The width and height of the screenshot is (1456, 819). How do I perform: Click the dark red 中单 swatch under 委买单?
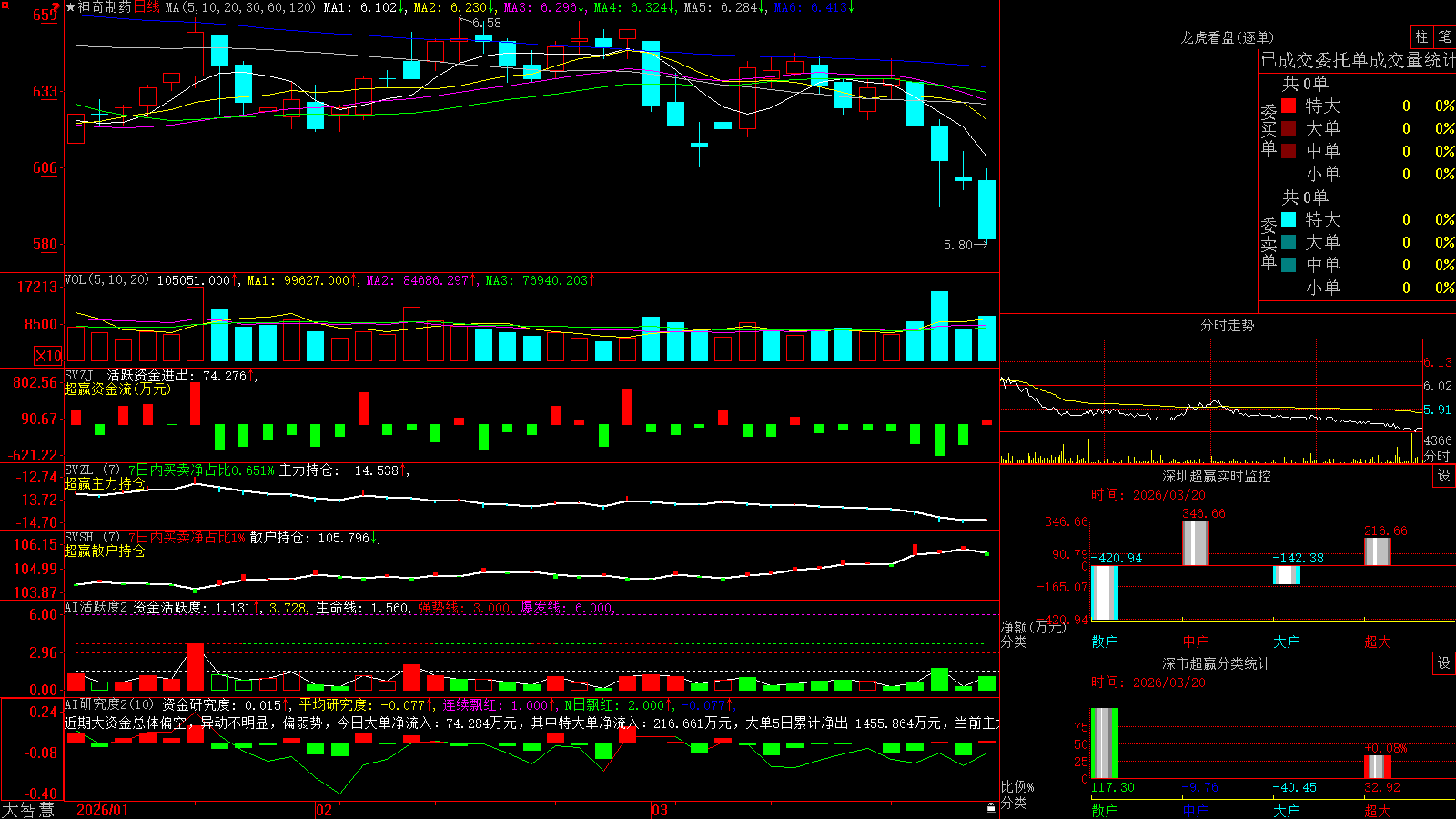click(x=1289, y=151)
